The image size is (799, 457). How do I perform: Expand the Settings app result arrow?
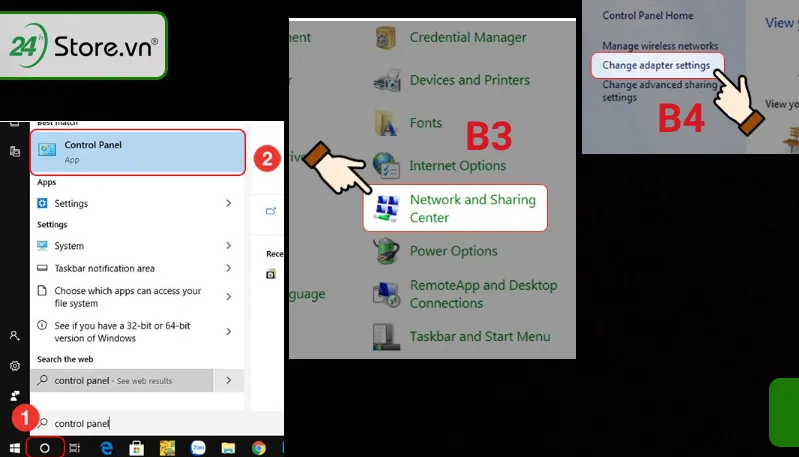click(229, 204)
